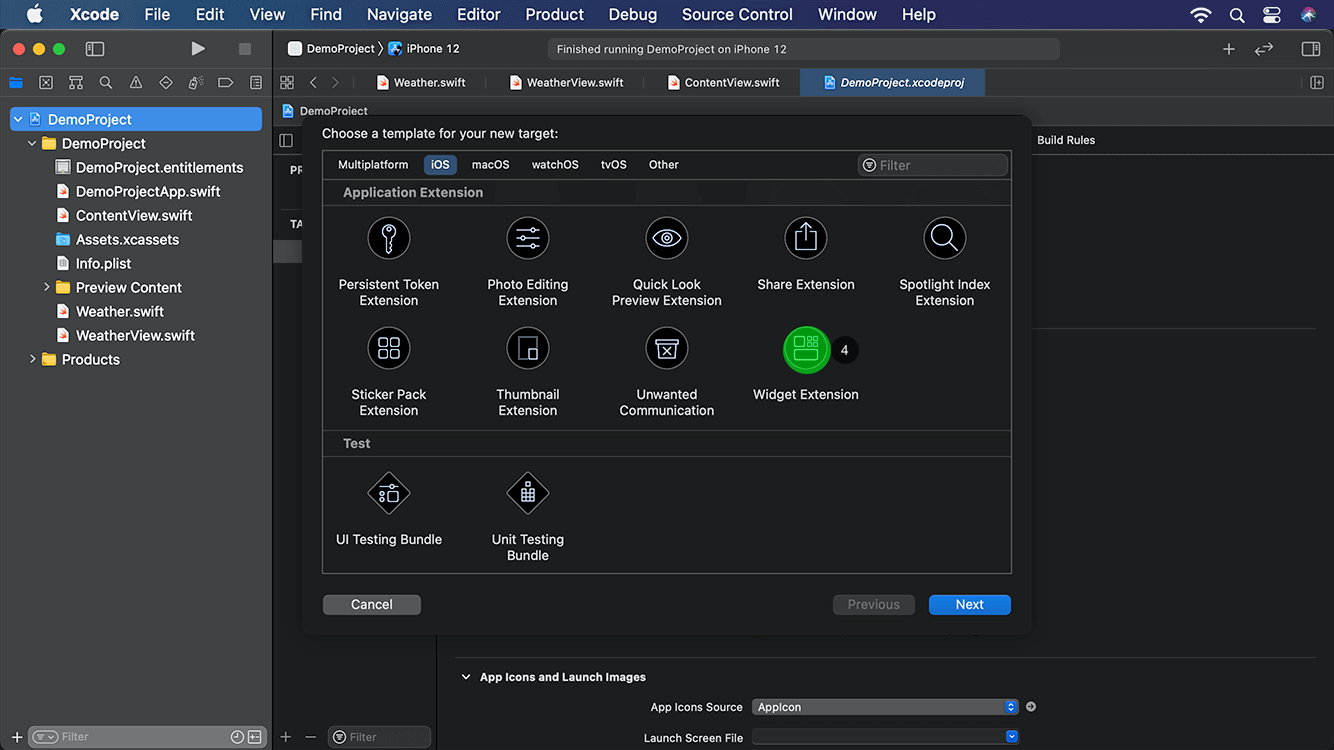
Task: Select Info.plist in navigator
Action: point(104,263)
